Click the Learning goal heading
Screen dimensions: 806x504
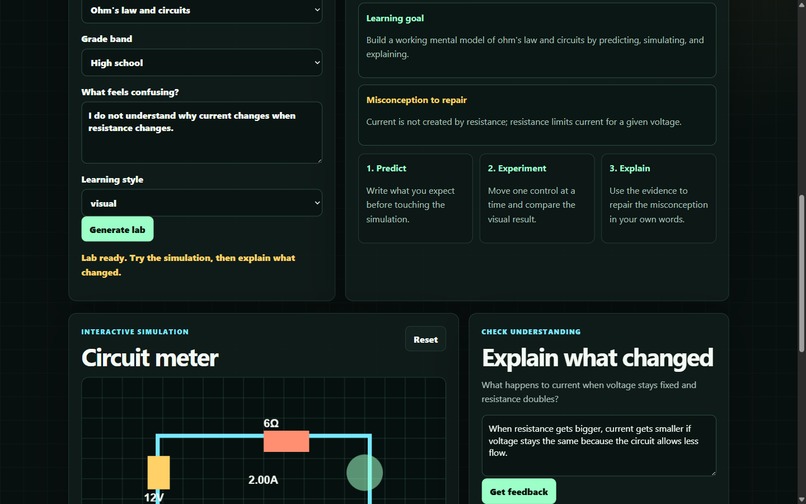click(395, 19)
